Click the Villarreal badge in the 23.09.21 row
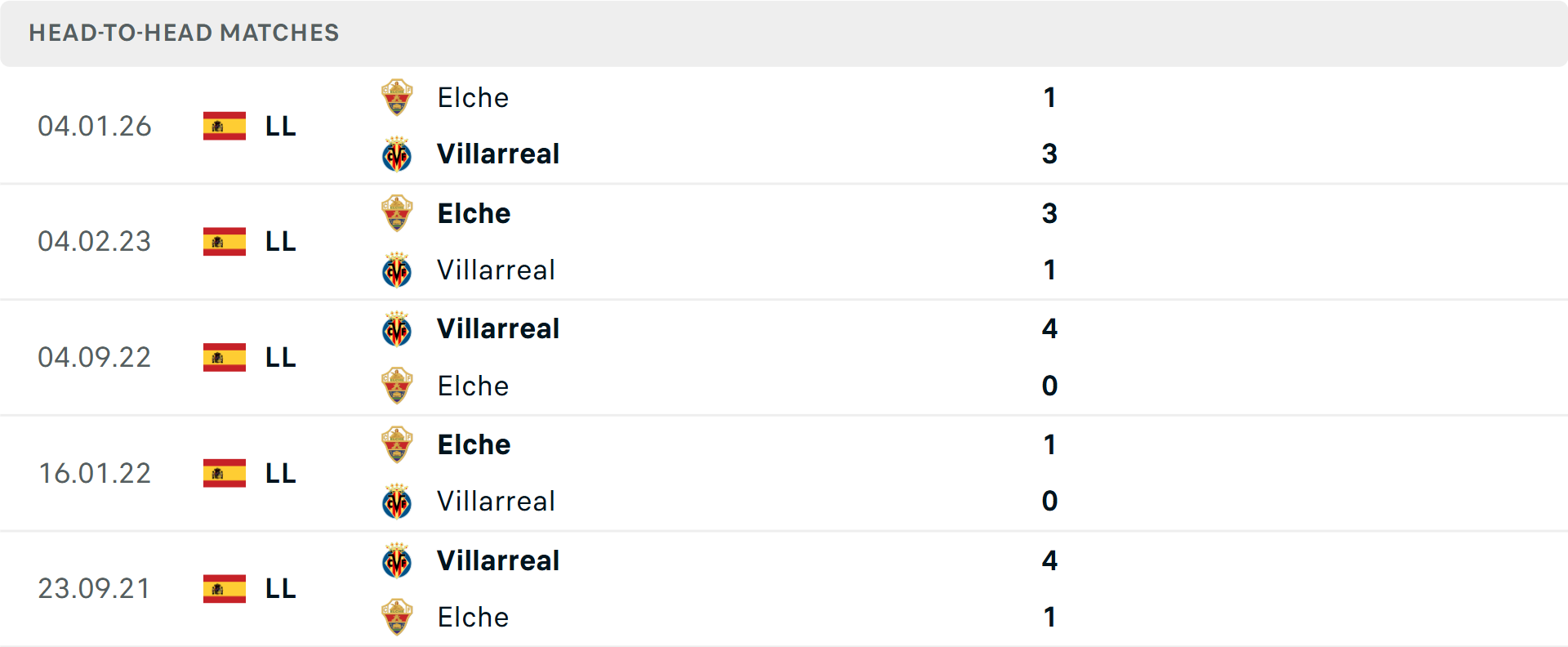Screen dimensions: 1568x647 tap(397, 560)
